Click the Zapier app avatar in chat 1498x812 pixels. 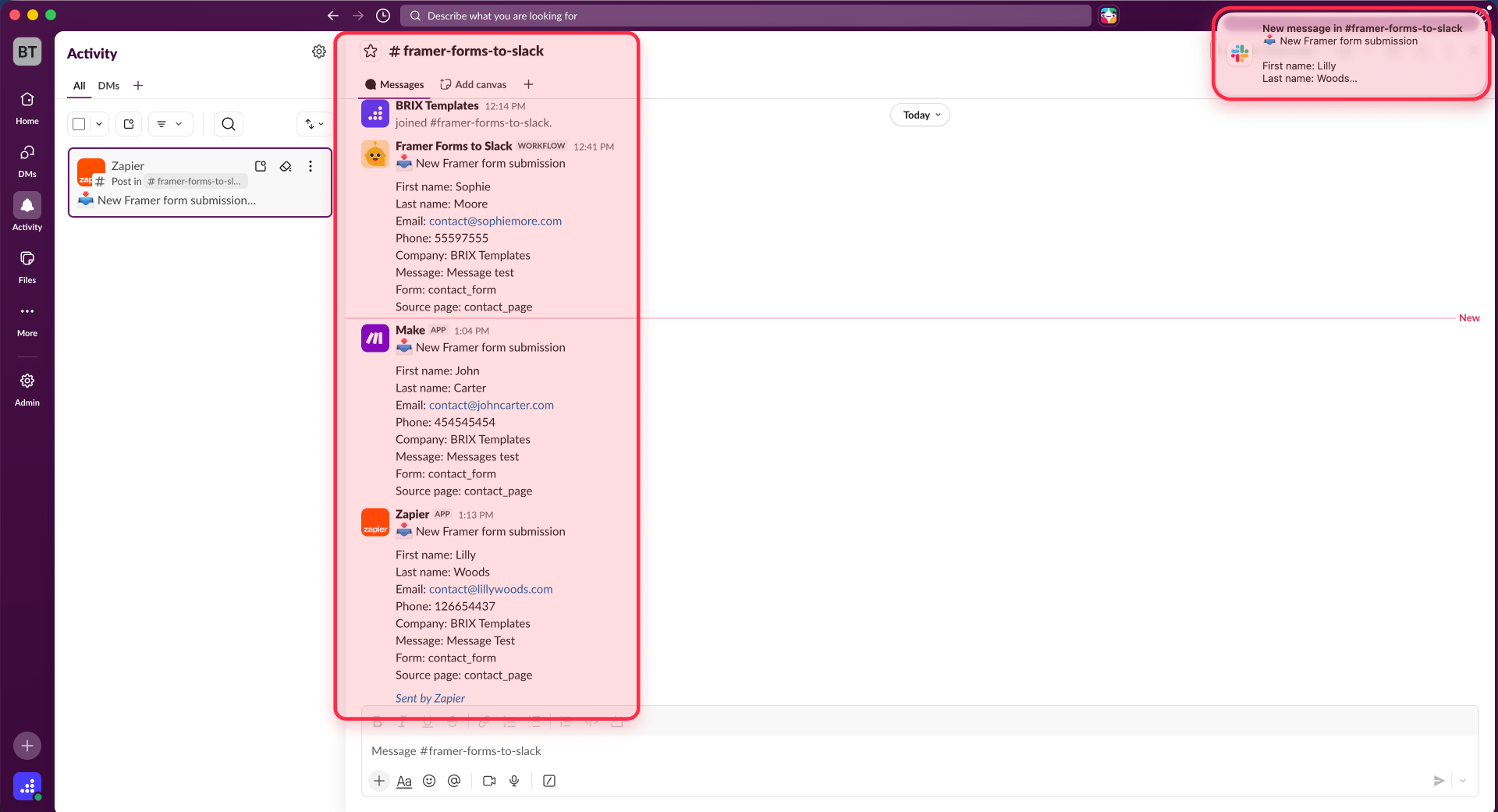pyautogui.click(x=375, y=522)
